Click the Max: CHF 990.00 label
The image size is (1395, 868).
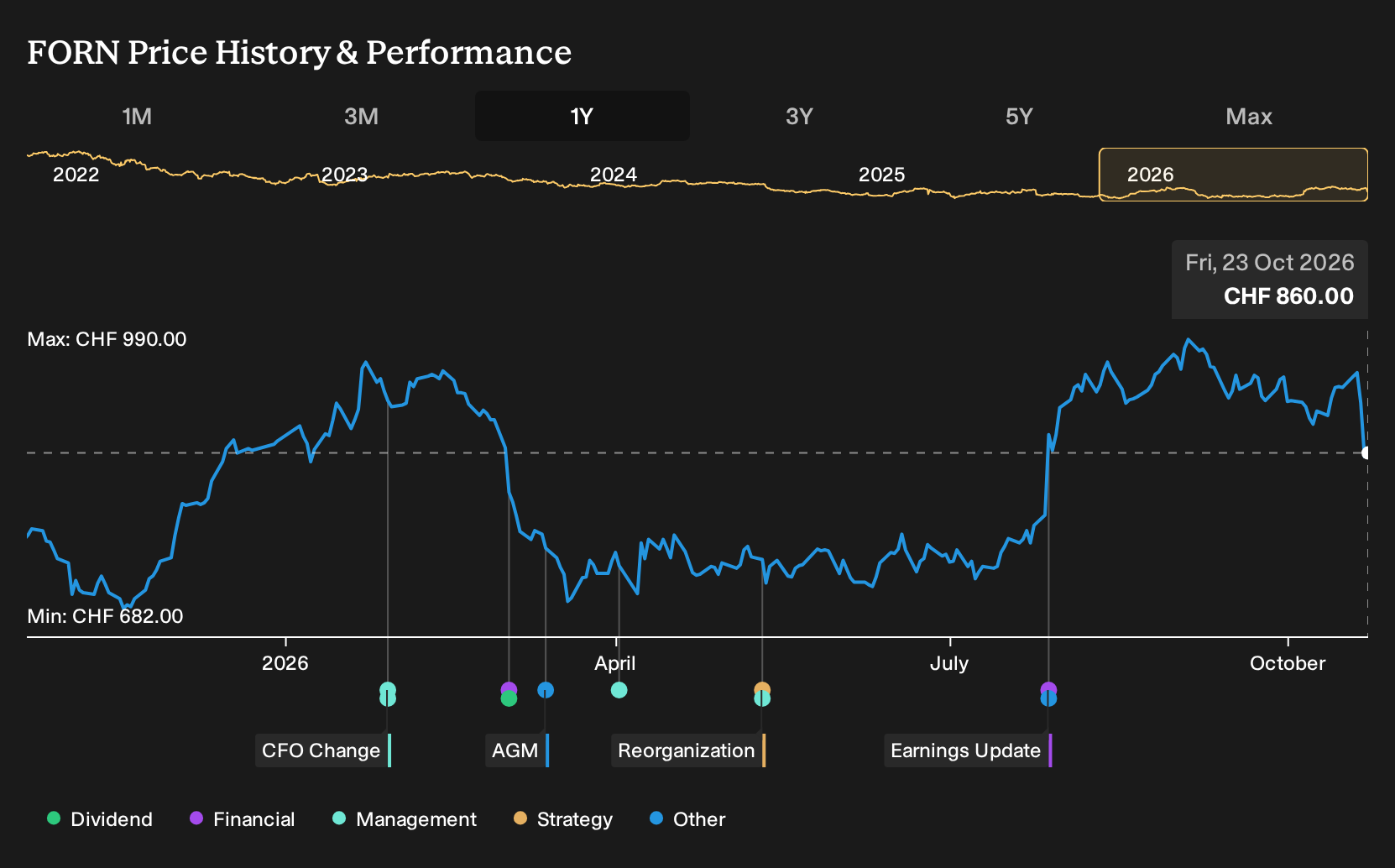(x=107, y=339)
